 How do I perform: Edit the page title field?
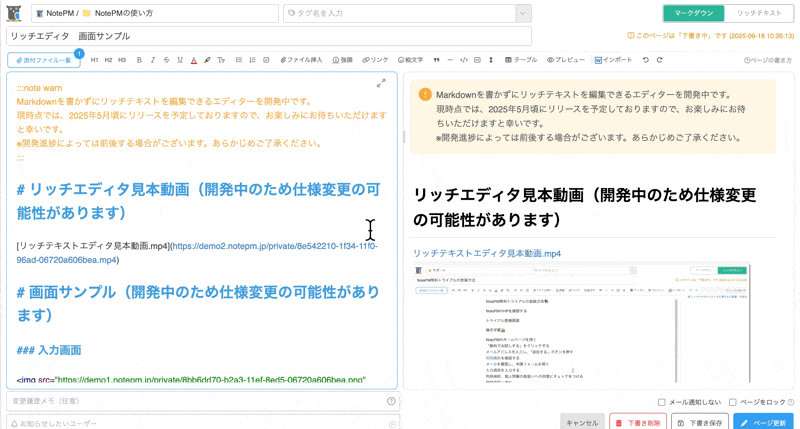[x=269, y=36]
